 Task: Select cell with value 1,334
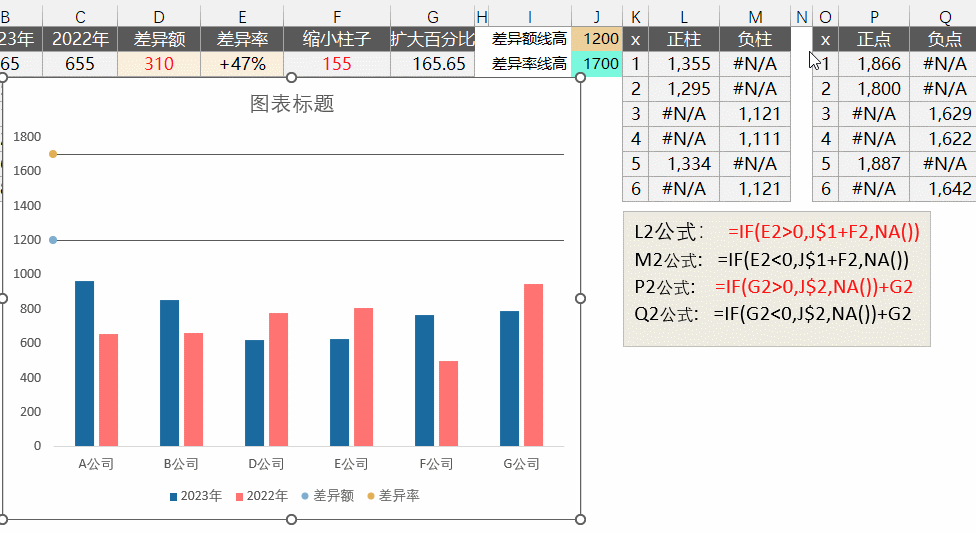[684, 164]
